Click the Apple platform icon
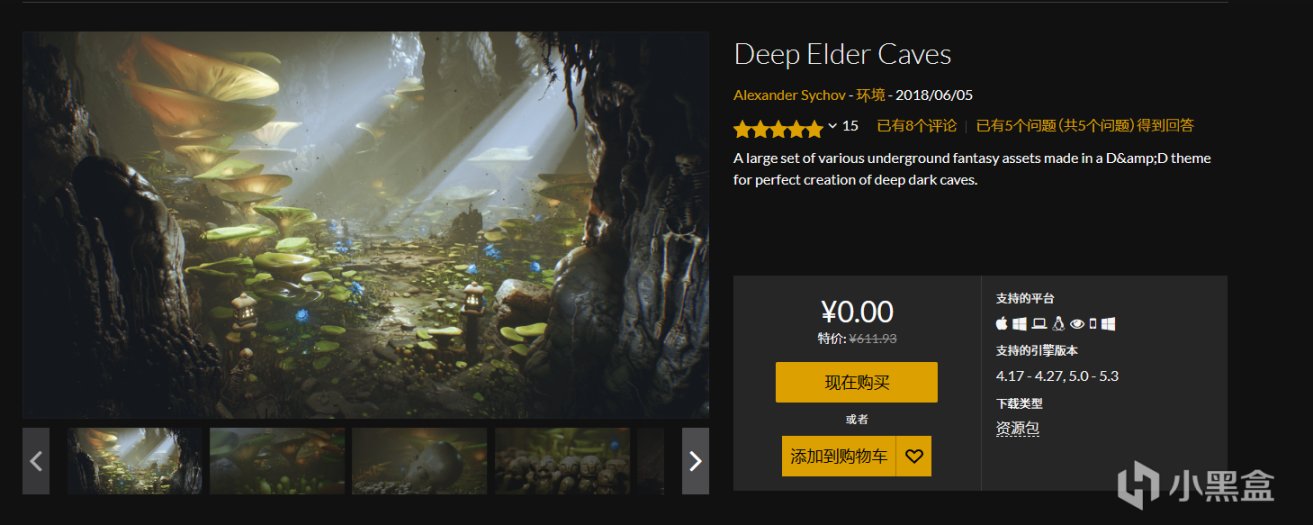 (x=1003, y=324)
